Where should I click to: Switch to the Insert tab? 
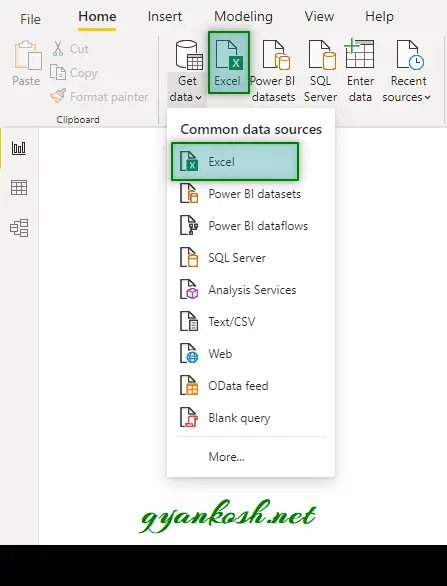click(165, 17)
